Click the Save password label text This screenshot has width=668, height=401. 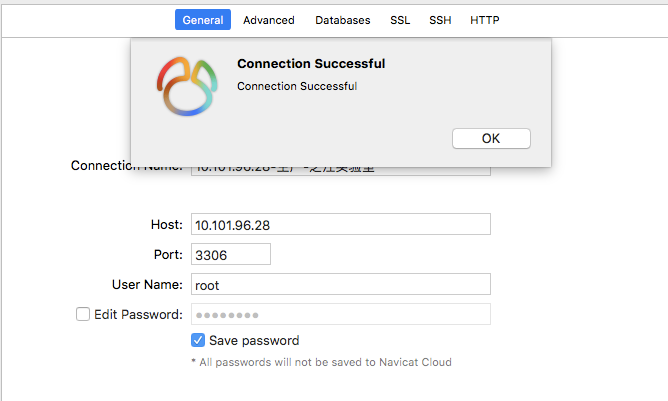(x=254, y=340)
